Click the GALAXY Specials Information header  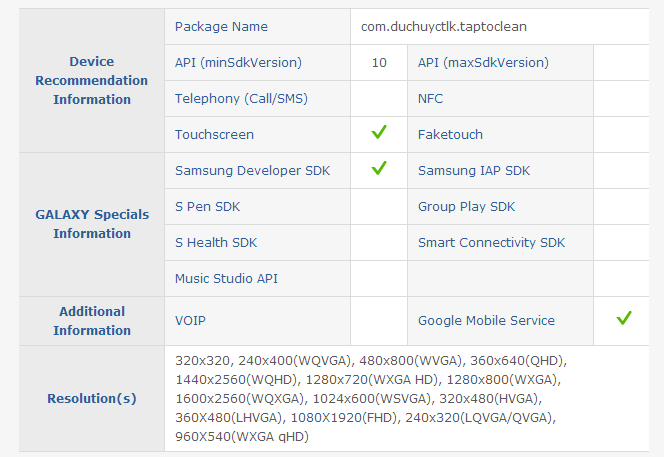92,223
